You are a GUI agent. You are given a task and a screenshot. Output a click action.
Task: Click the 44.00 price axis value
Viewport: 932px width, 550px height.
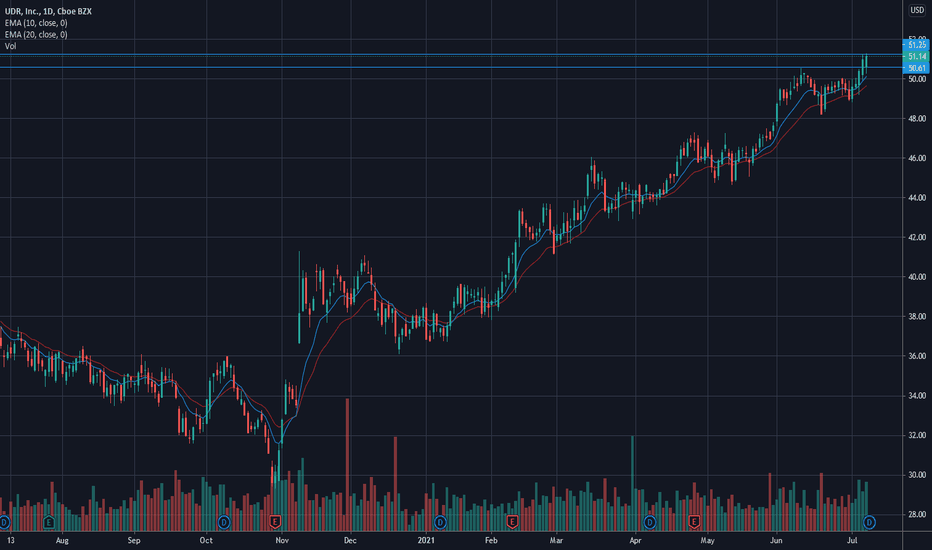[x=917, y=197]
